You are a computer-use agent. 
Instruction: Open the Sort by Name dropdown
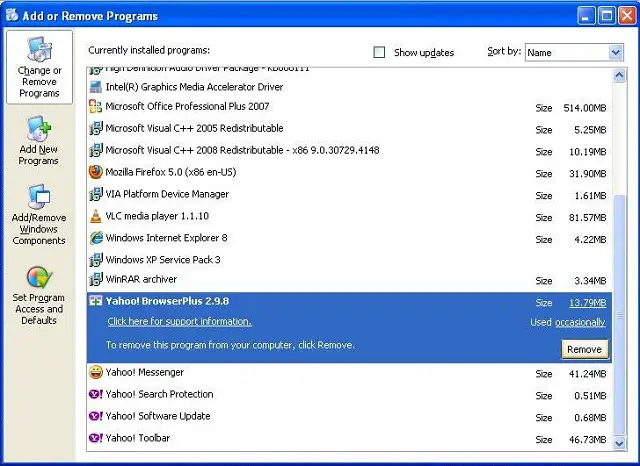tap(574, 52)
